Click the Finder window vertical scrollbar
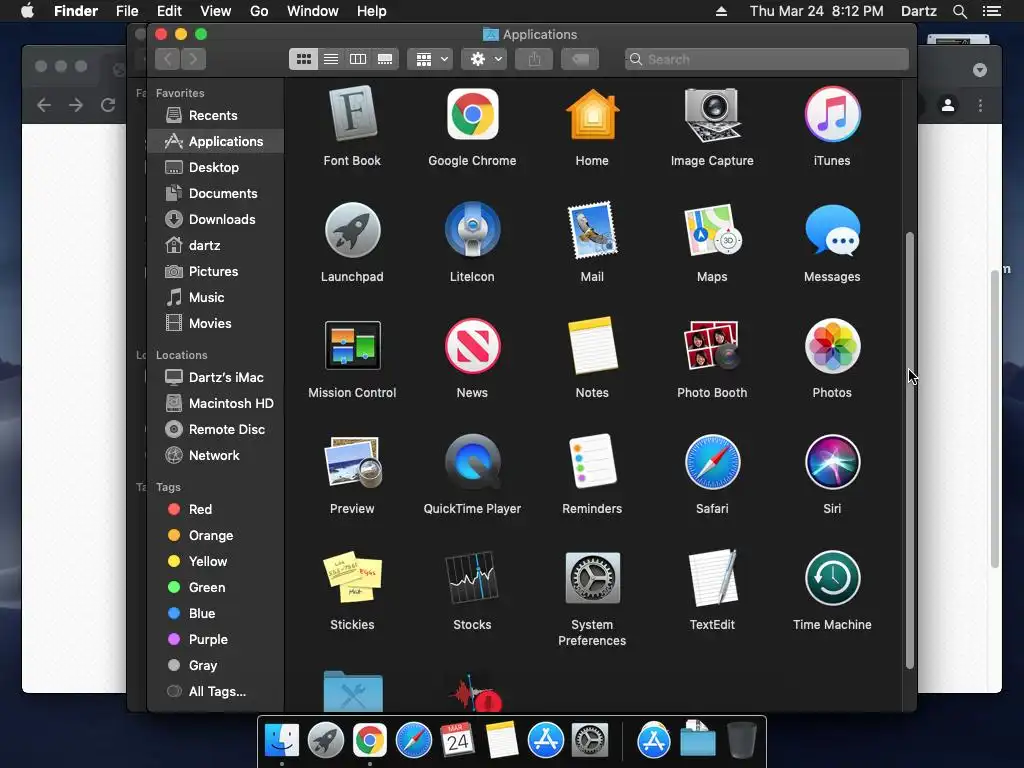 910,450
